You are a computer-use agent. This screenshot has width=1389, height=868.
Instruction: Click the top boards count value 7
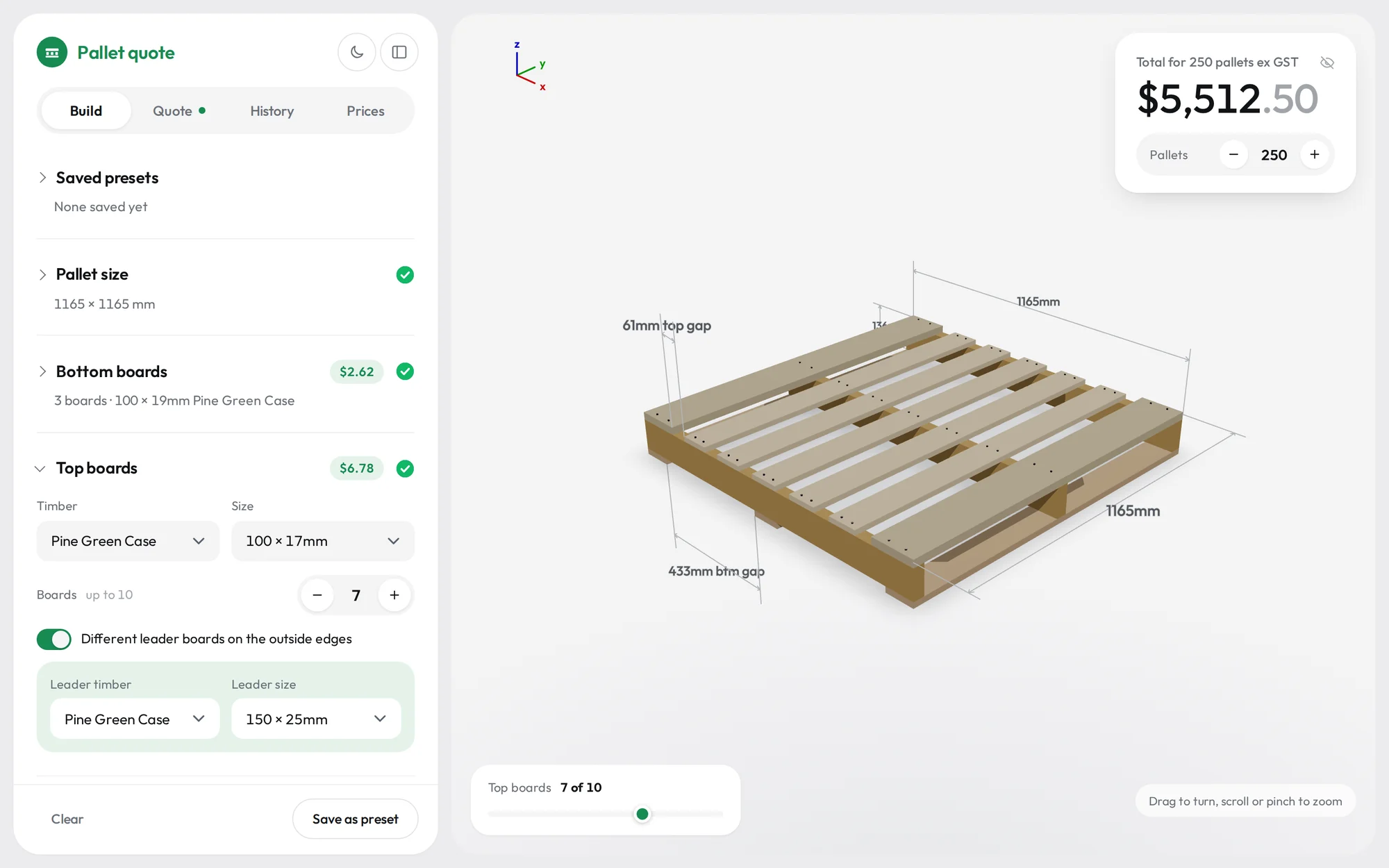tap(356, 595)
